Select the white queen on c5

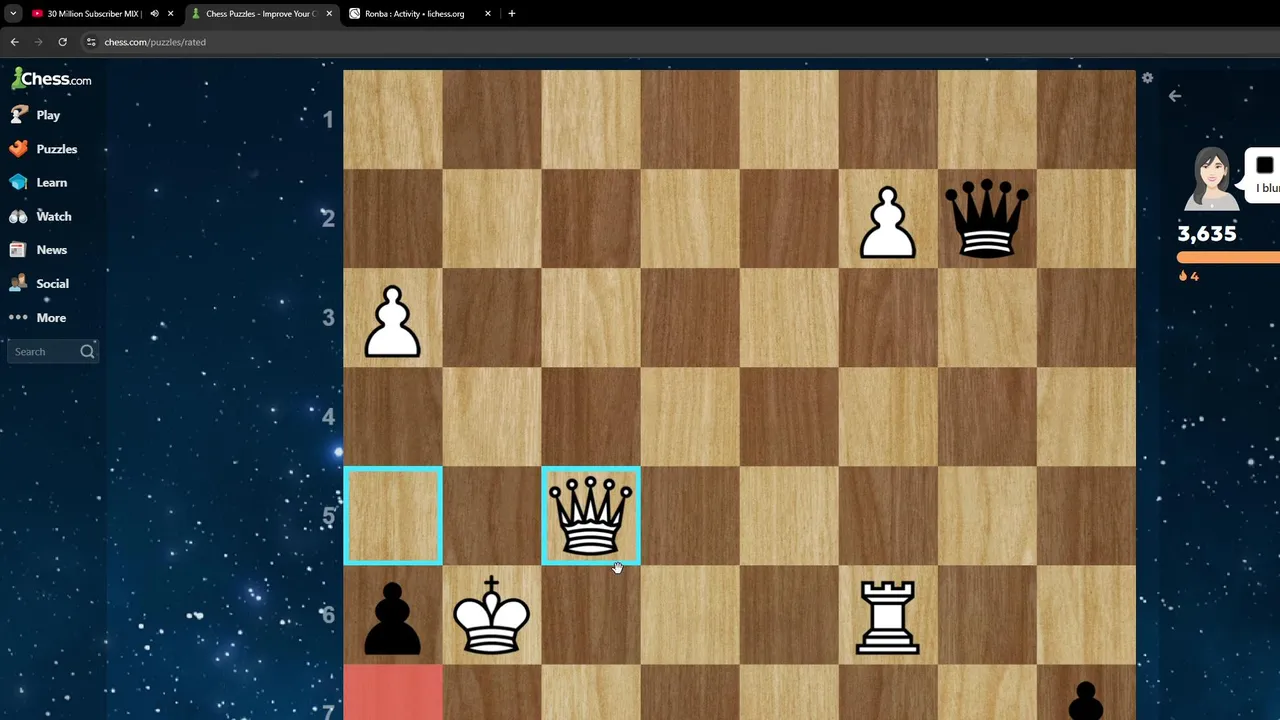click(x=591, y=516)
